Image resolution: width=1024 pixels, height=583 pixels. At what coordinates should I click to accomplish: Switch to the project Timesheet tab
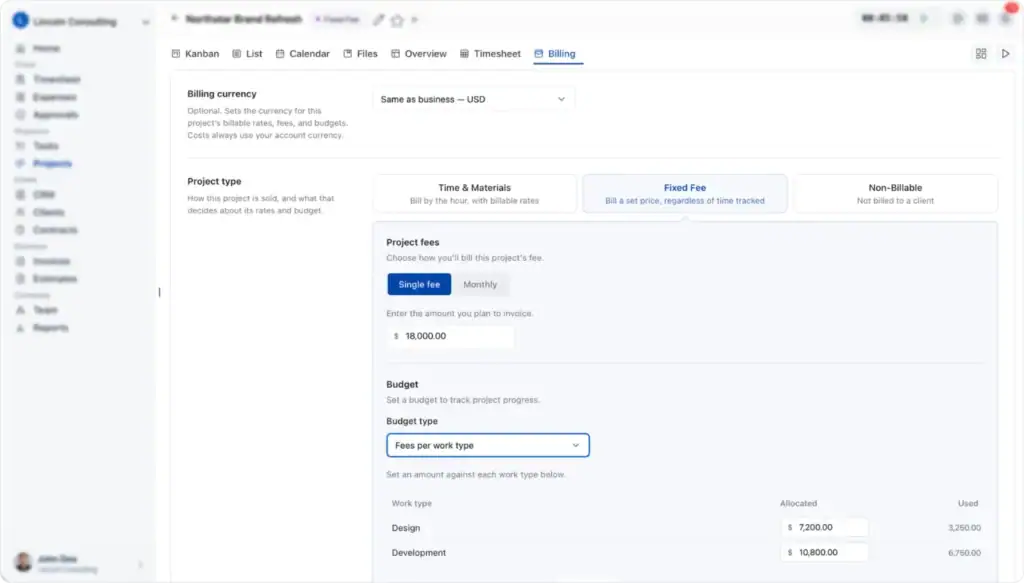coord(490,54)
